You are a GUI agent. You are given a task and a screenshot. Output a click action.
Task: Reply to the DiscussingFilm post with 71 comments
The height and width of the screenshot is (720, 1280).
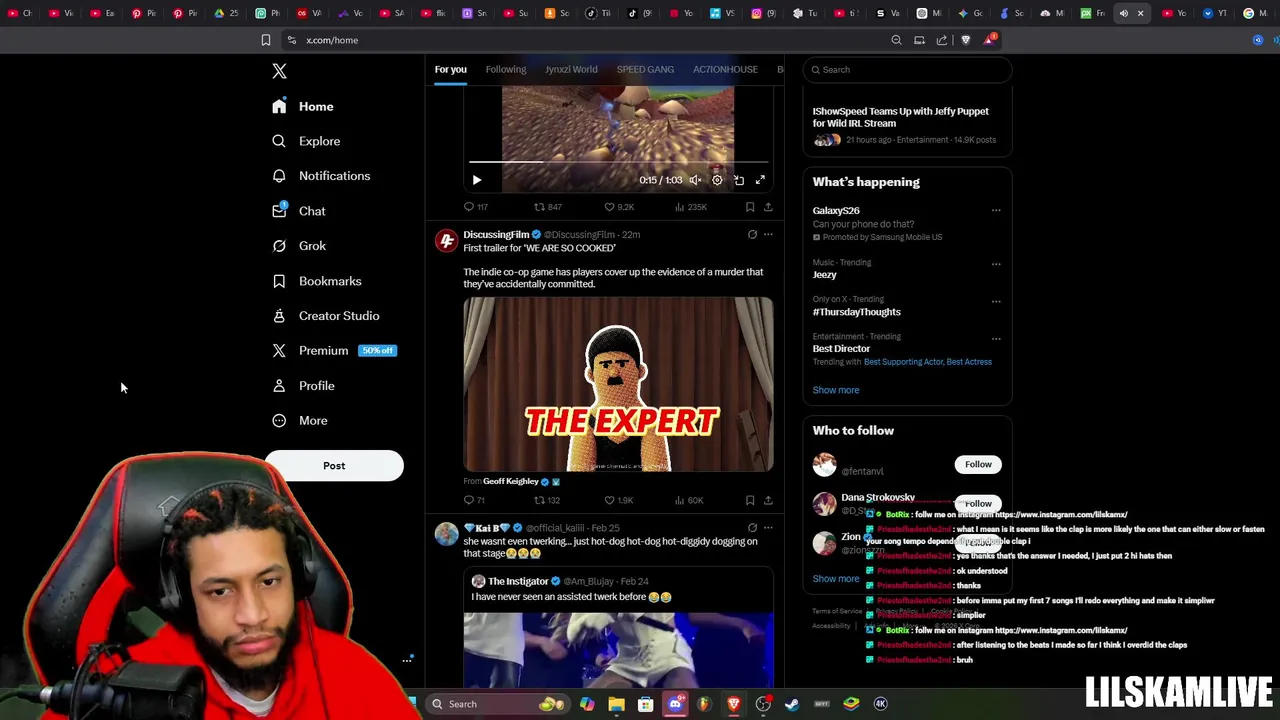(x=474, y=500)
